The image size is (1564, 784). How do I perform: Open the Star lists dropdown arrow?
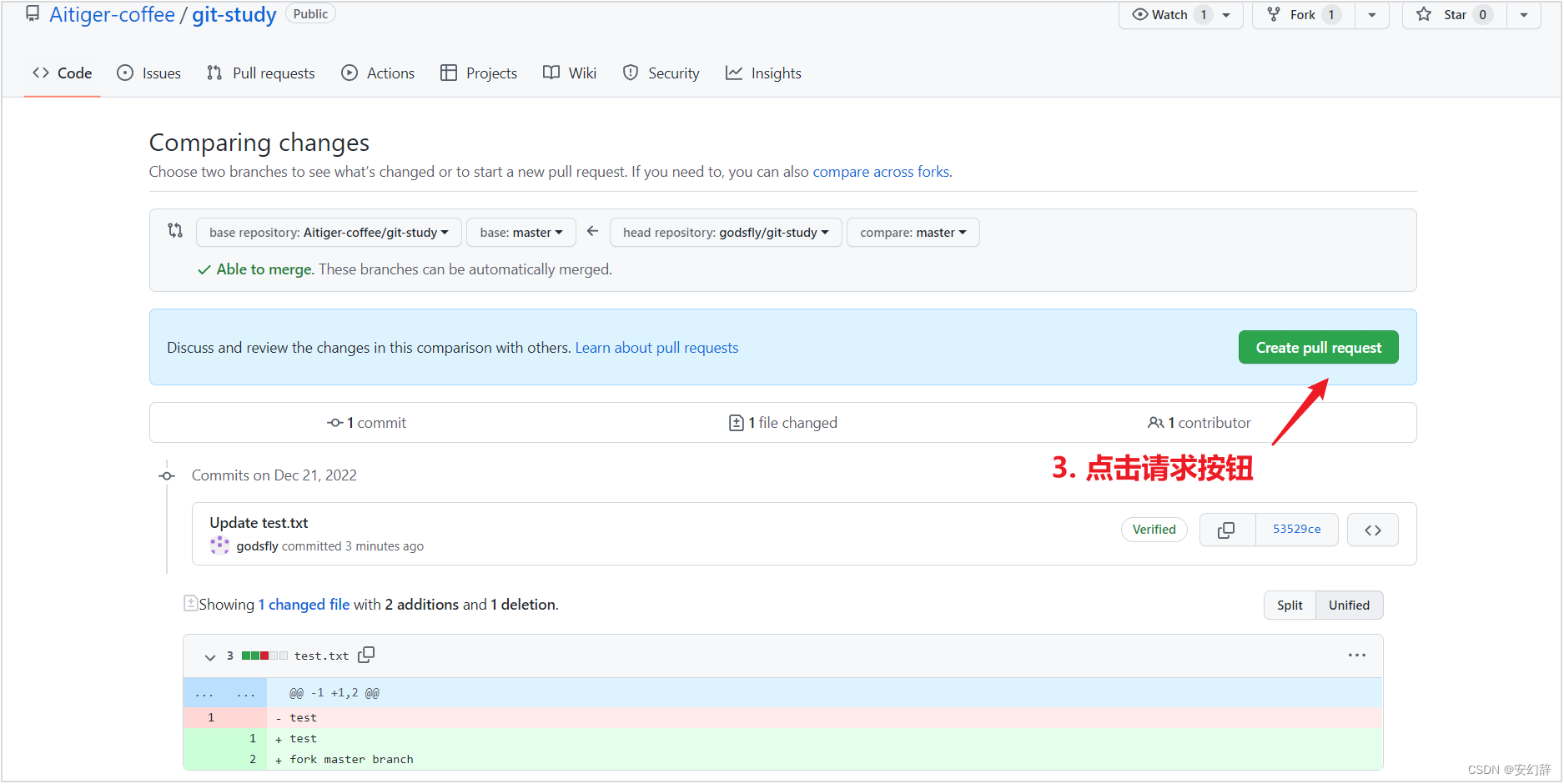[x=1524, y=15]
